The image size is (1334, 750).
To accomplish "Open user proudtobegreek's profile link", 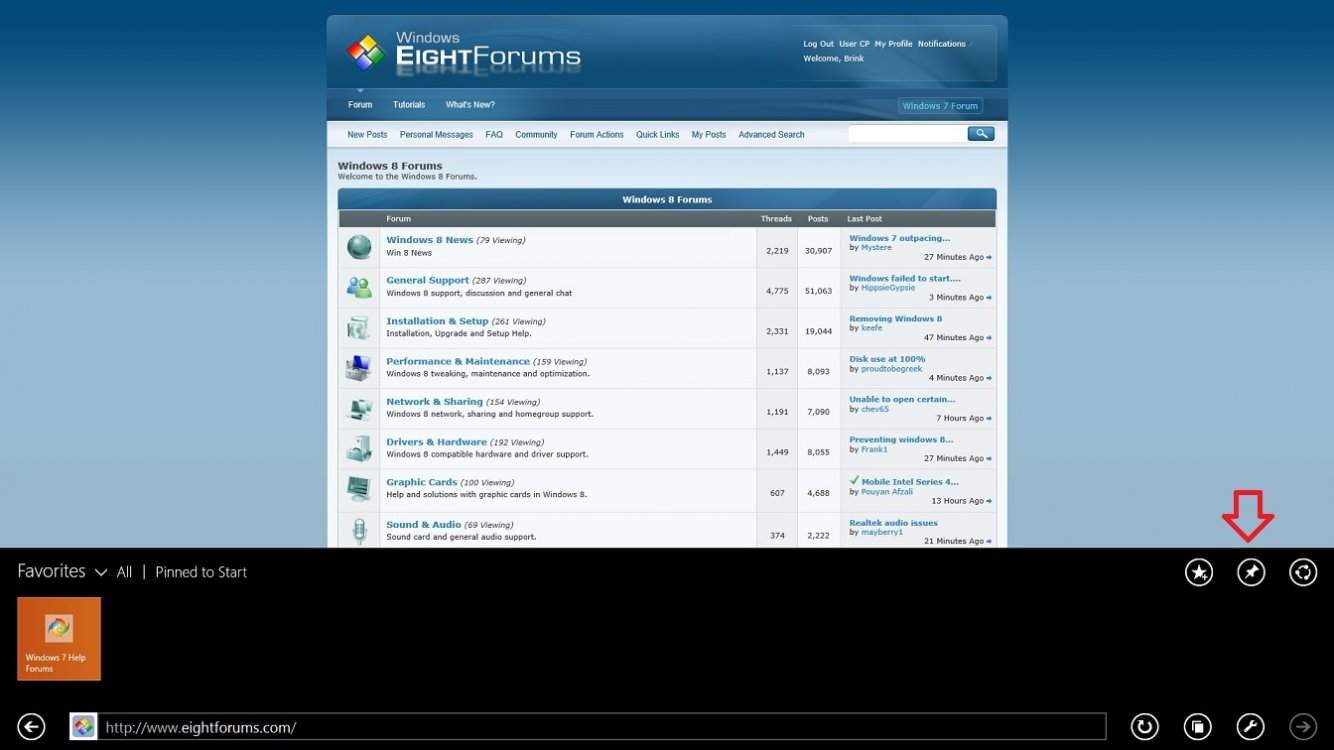I will [x=891, y=369].
